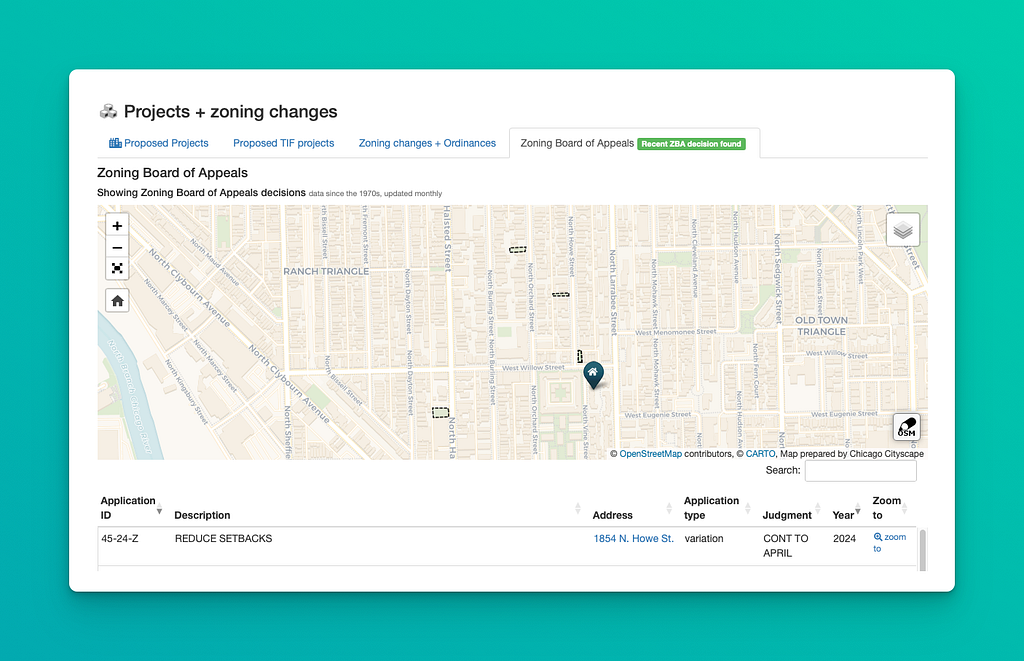Click the 2024 year cell

point(844,538)
